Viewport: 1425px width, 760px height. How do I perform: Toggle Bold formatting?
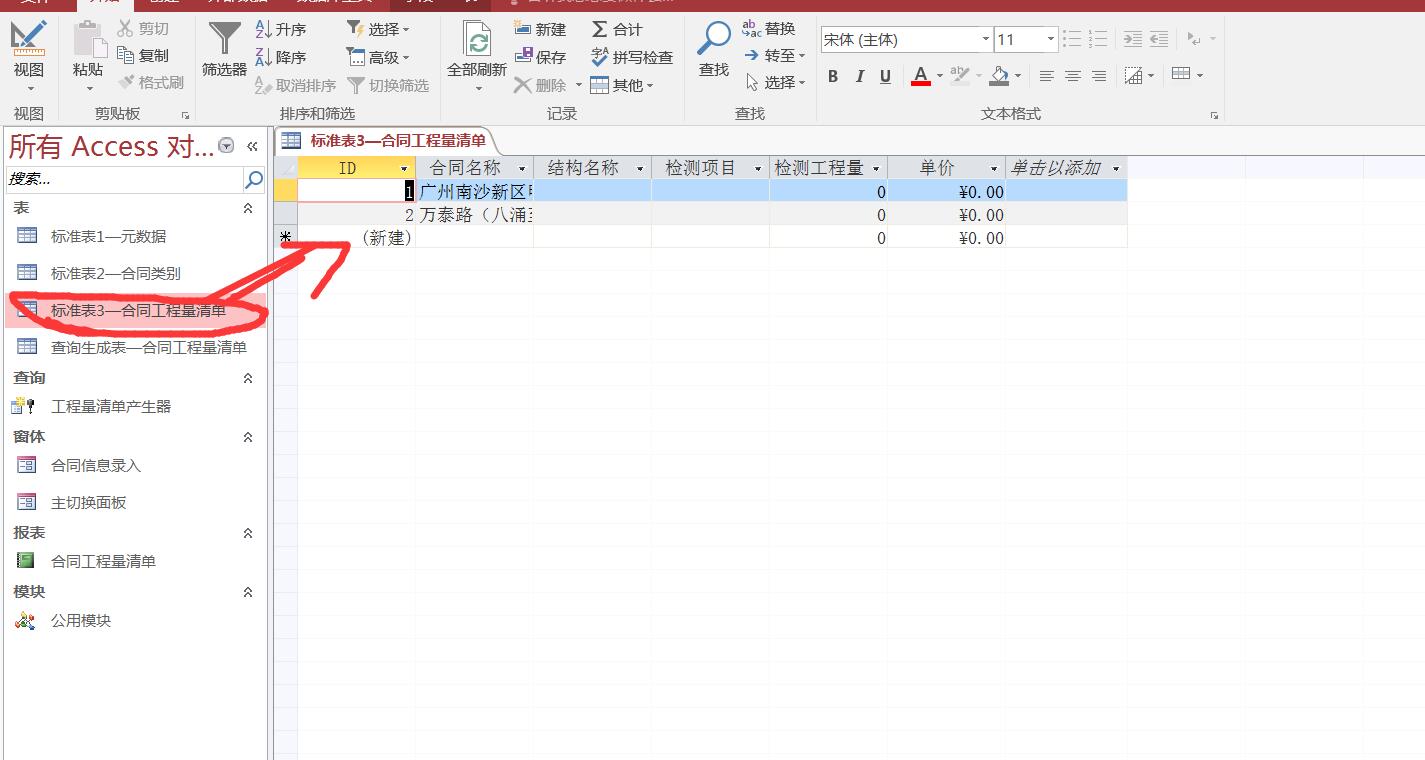pyautogui.click(x=833, y=76)
